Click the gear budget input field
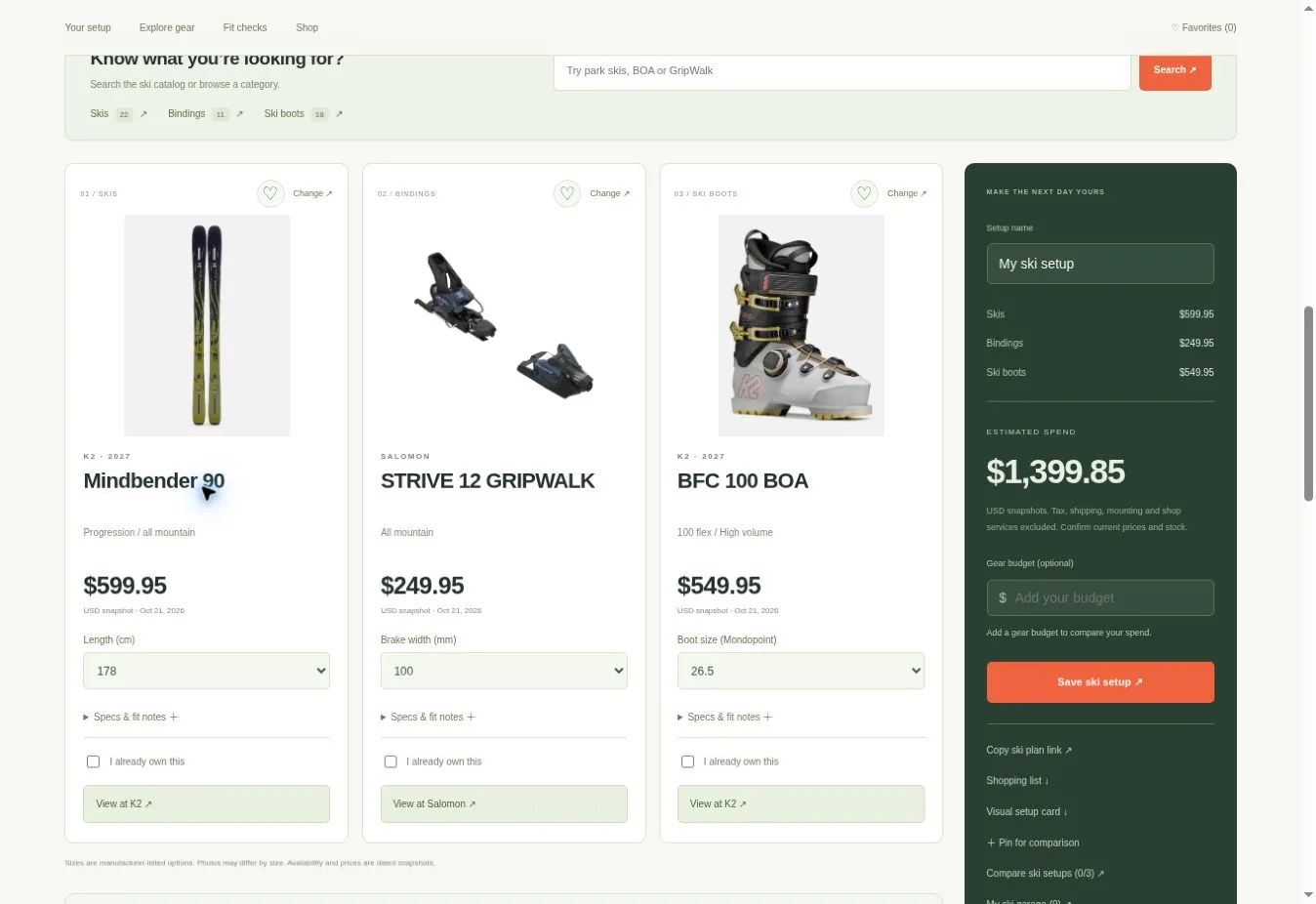This screenshot has width=1316, height=904. point(1100,597)
